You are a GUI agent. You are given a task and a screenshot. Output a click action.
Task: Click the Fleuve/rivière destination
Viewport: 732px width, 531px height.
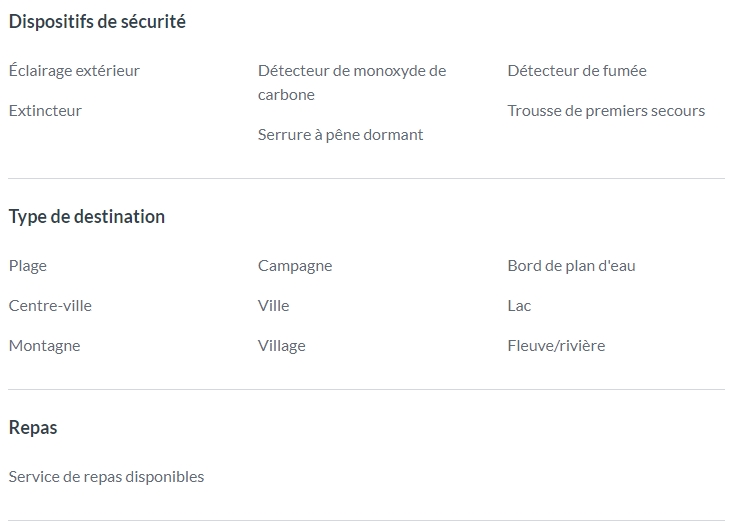[556, 346]
